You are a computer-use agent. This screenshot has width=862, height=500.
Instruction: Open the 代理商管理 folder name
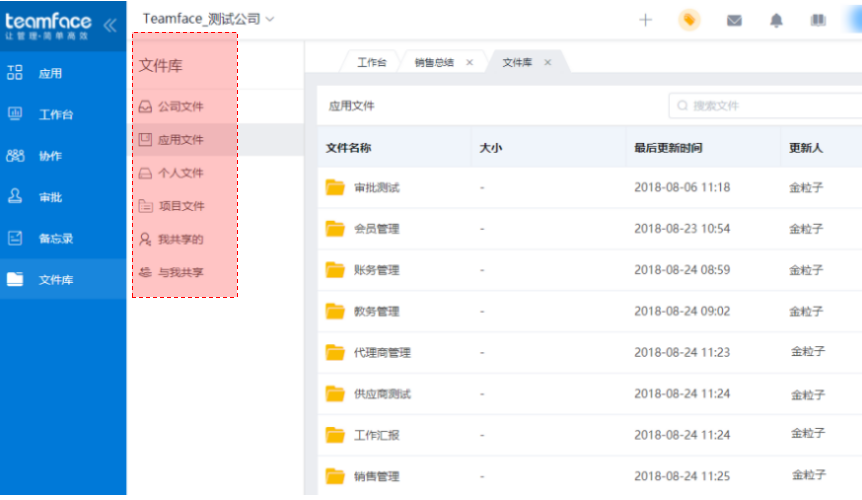click(x=382, y=352)
